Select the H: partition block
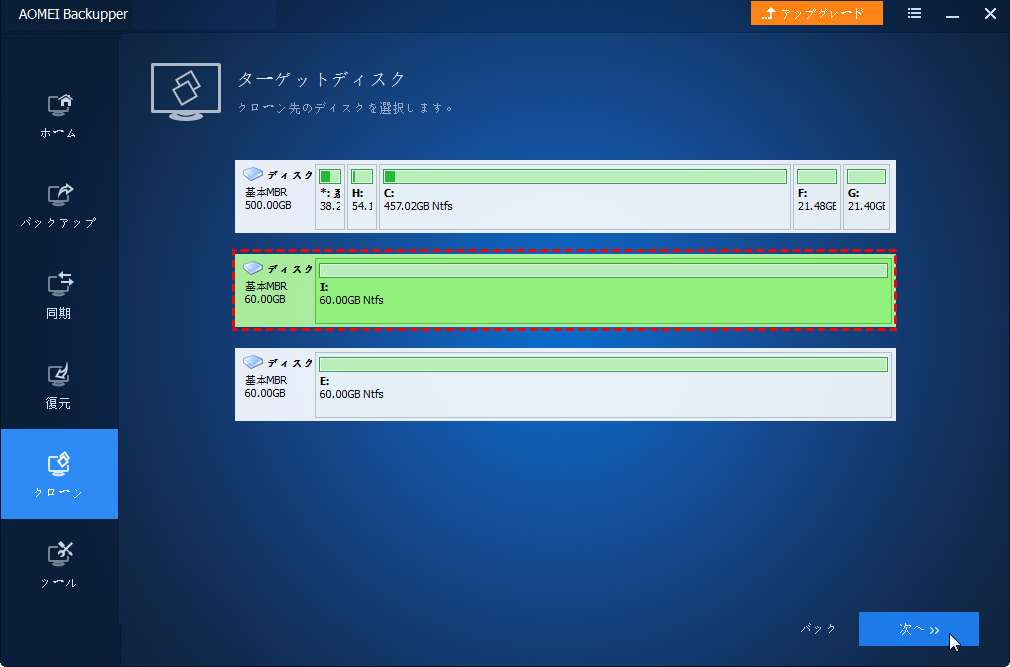This screenshot has width=1010, height=667. pos(362,196)
